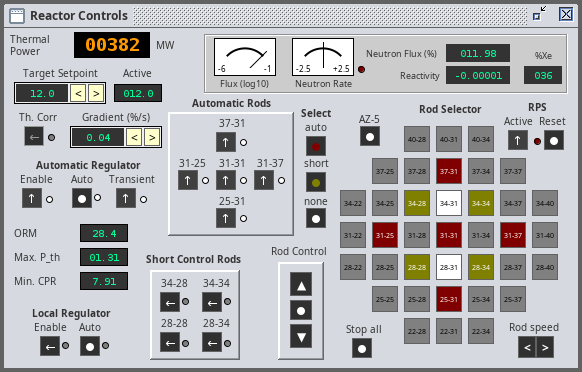Shrink window using title bar resize icon
Screen dimensions: 582x372
click(539, 13)
